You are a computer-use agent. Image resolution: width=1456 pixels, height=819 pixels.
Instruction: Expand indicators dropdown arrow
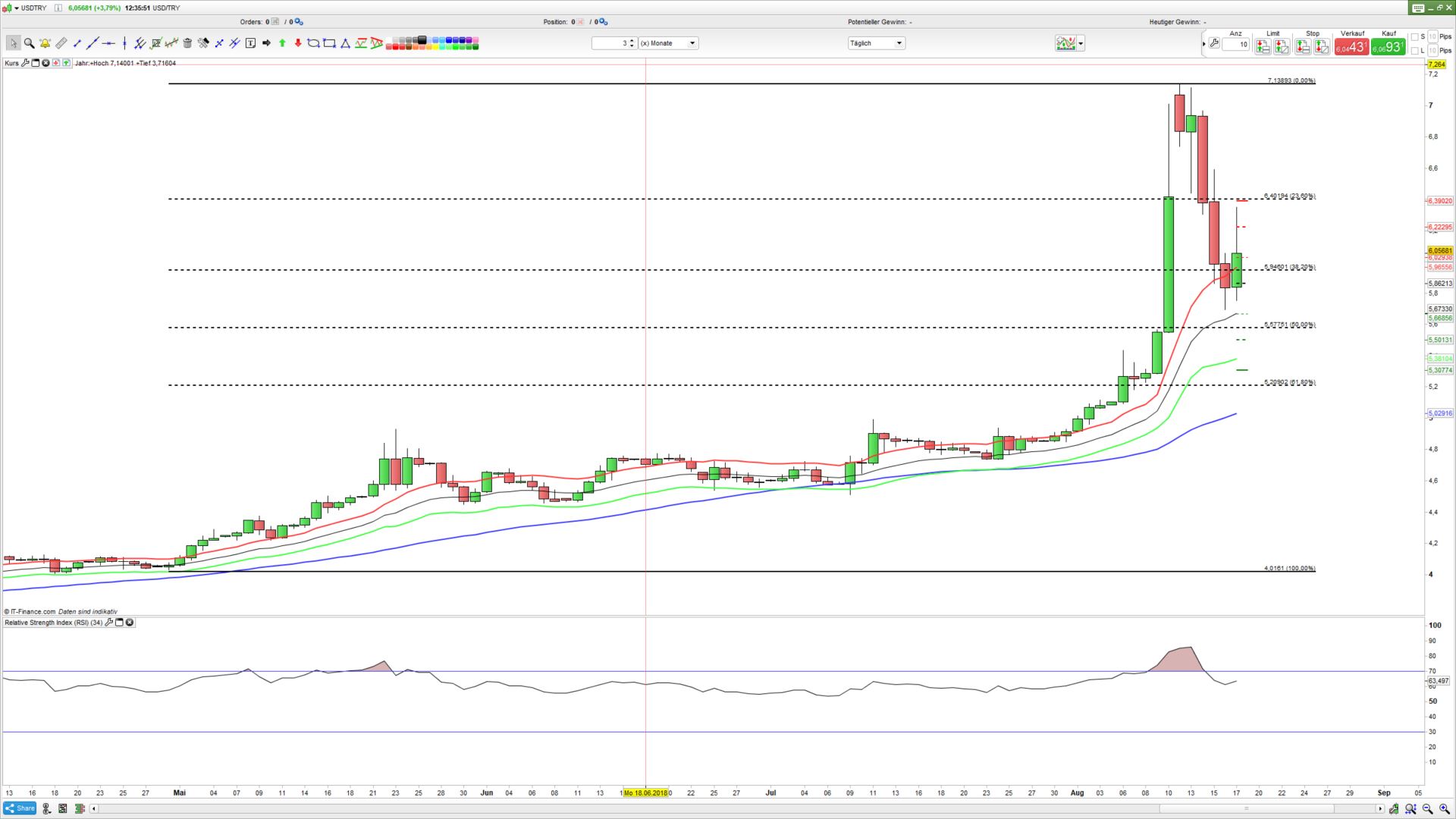click(1081, 43)
